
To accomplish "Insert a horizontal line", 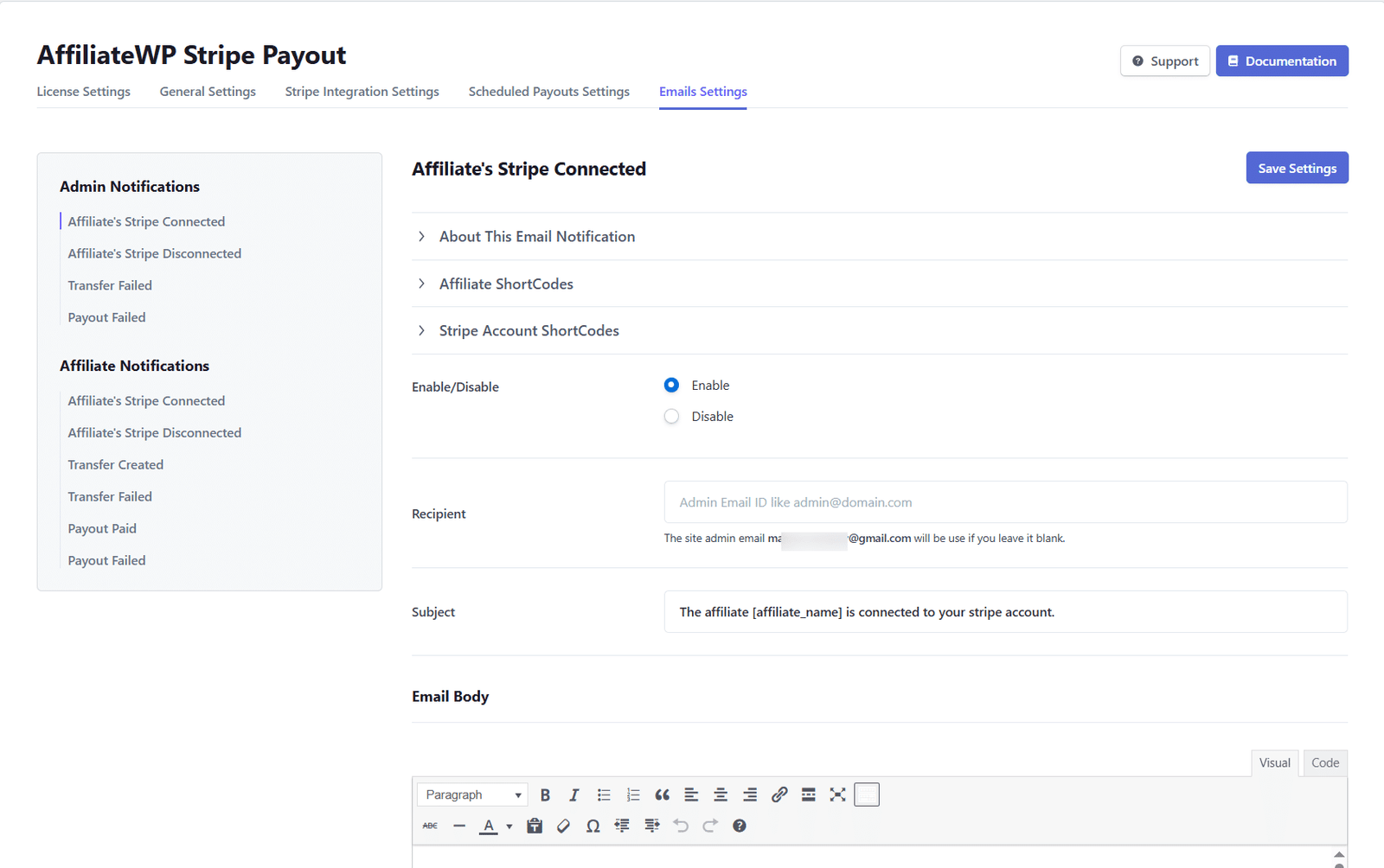I will [459, 826].
